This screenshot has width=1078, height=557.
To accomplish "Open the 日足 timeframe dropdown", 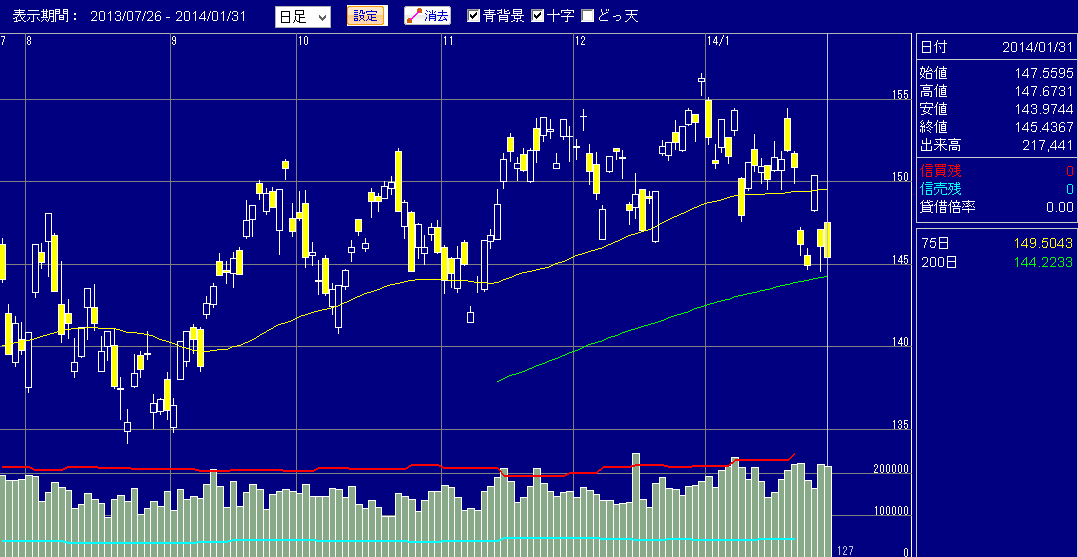I will point(302,17).
